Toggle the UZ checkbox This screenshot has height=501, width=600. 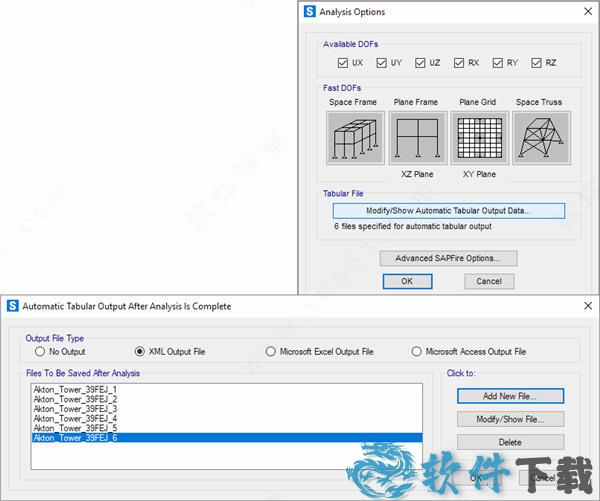pos(420,63)
